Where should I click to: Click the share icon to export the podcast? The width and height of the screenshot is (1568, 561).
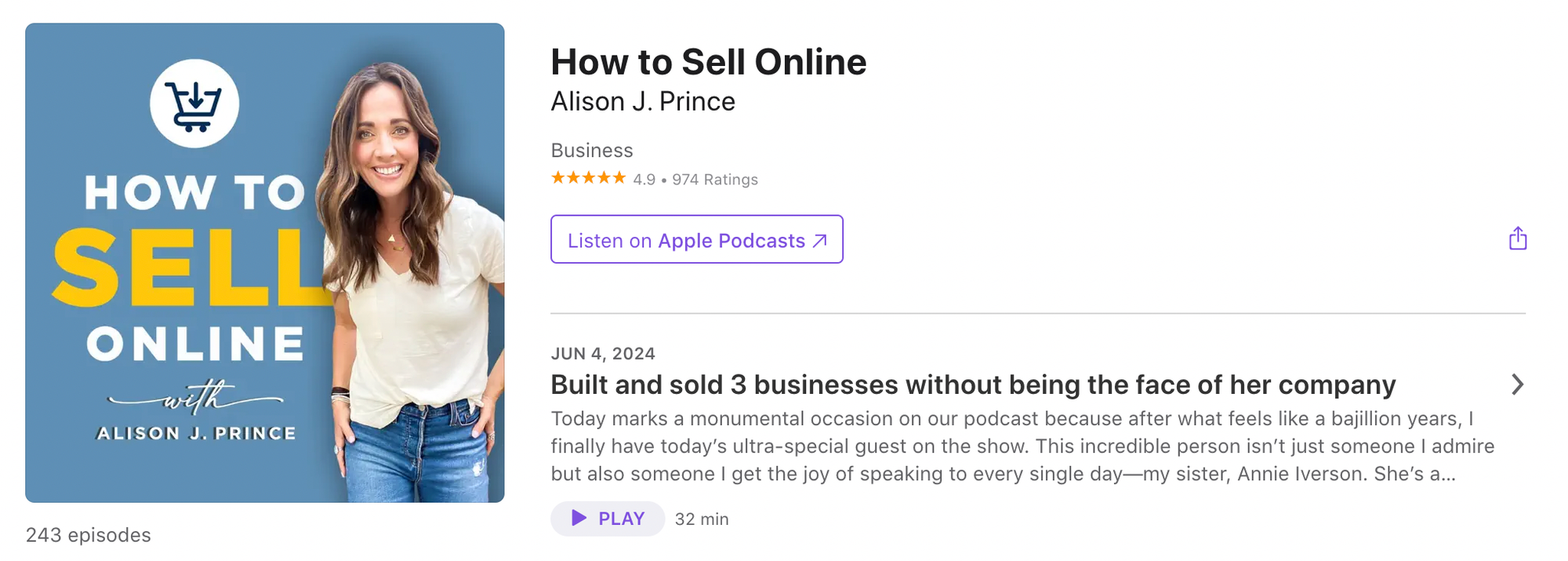[x=1519, y=238]
